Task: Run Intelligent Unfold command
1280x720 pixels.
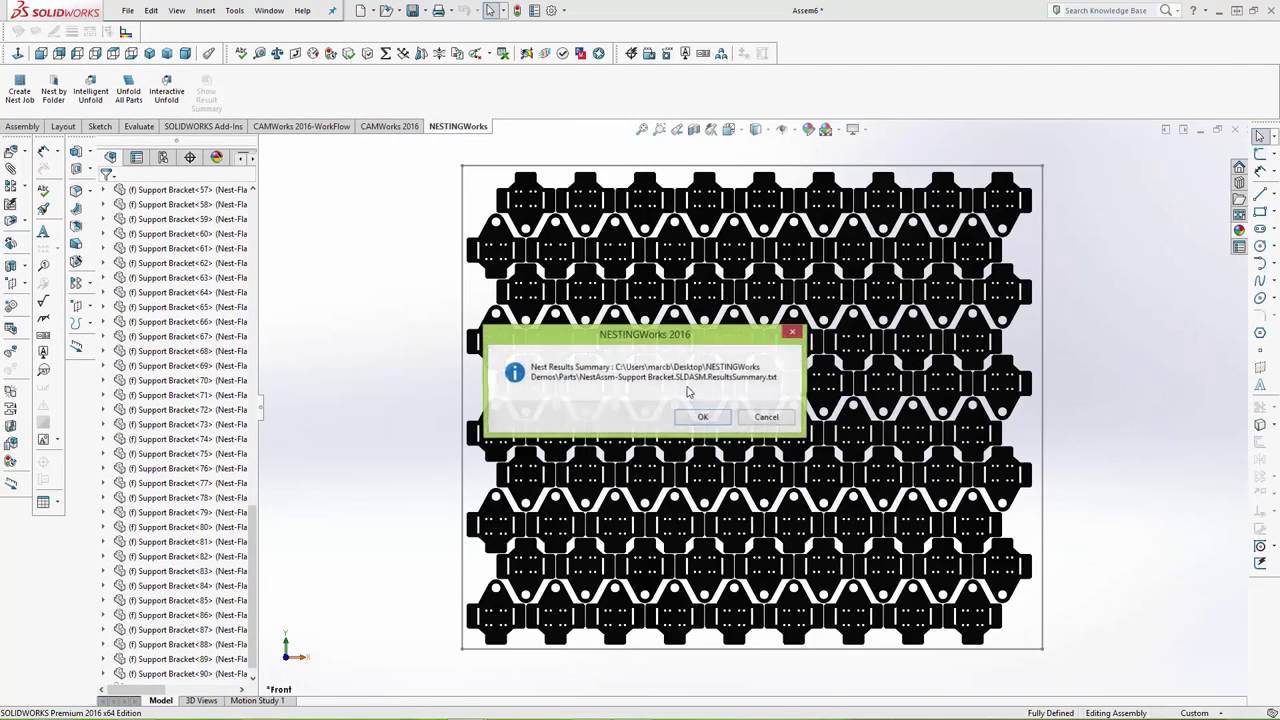Action: [90, 89]
